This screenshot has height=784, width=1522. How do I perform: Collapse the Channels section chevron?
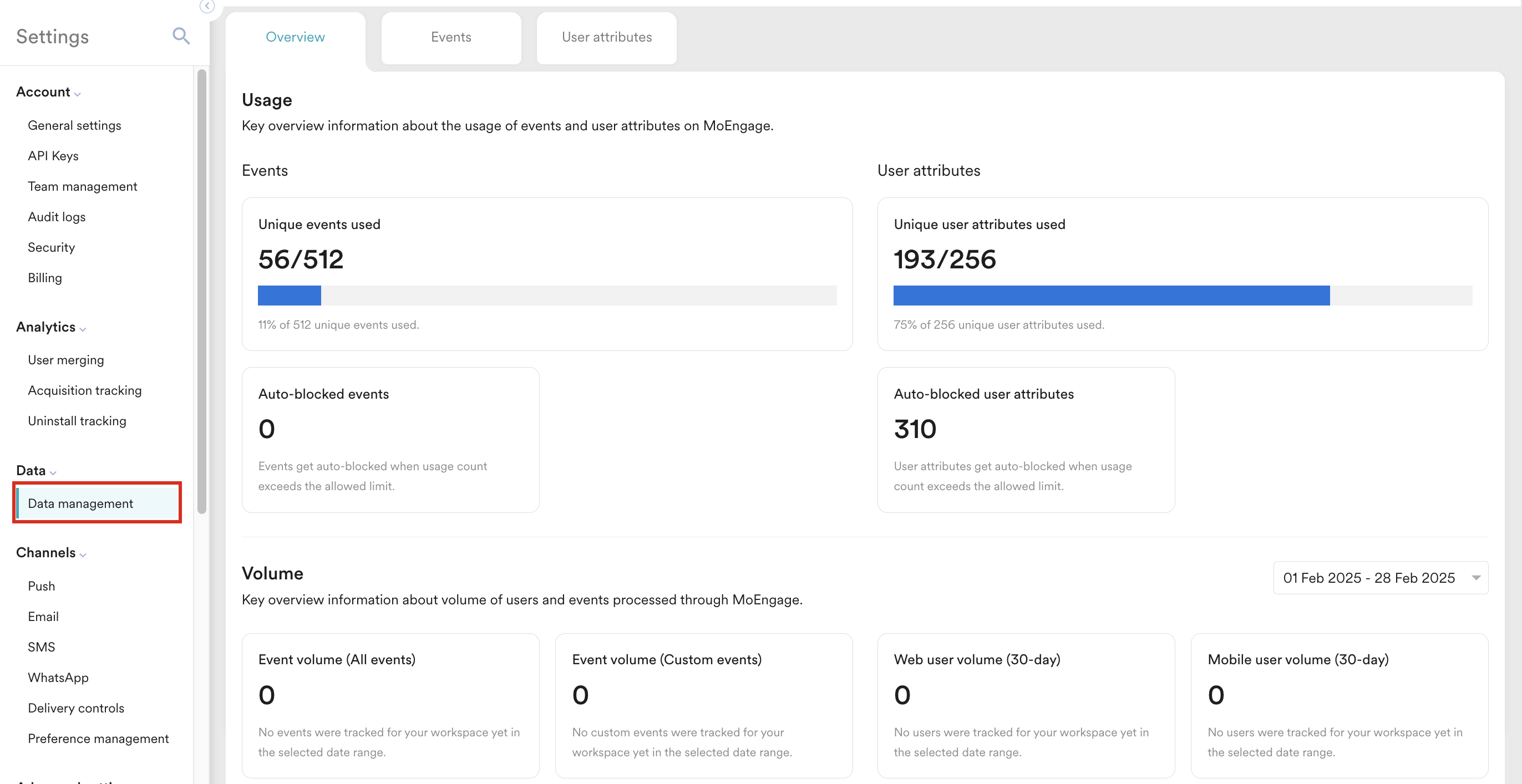pyautogui.click(x=83, y=555)
